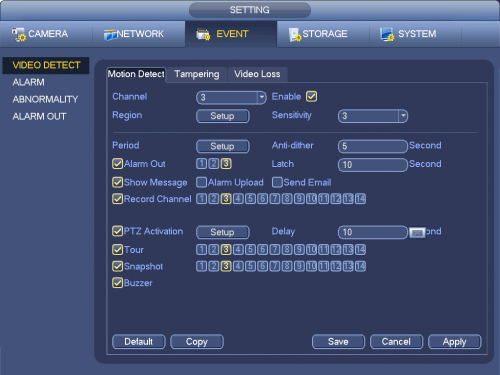The height and width of the screenshot is (375, 500).
Task: Toggle Tour channel number 3
Action: tap(226, 250)
